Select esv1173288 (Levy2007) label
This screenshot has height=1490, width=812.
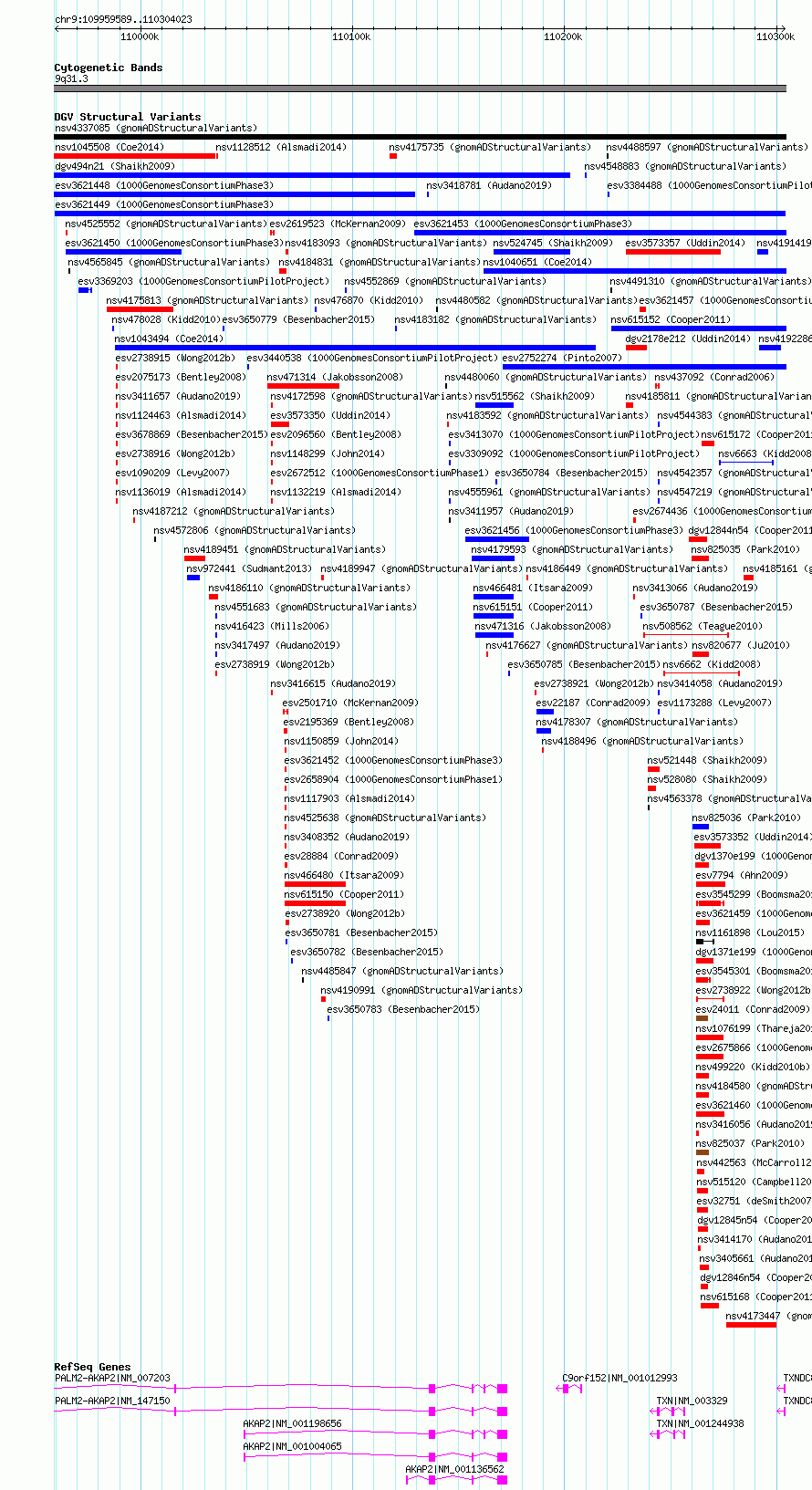(x=714, y=703)
